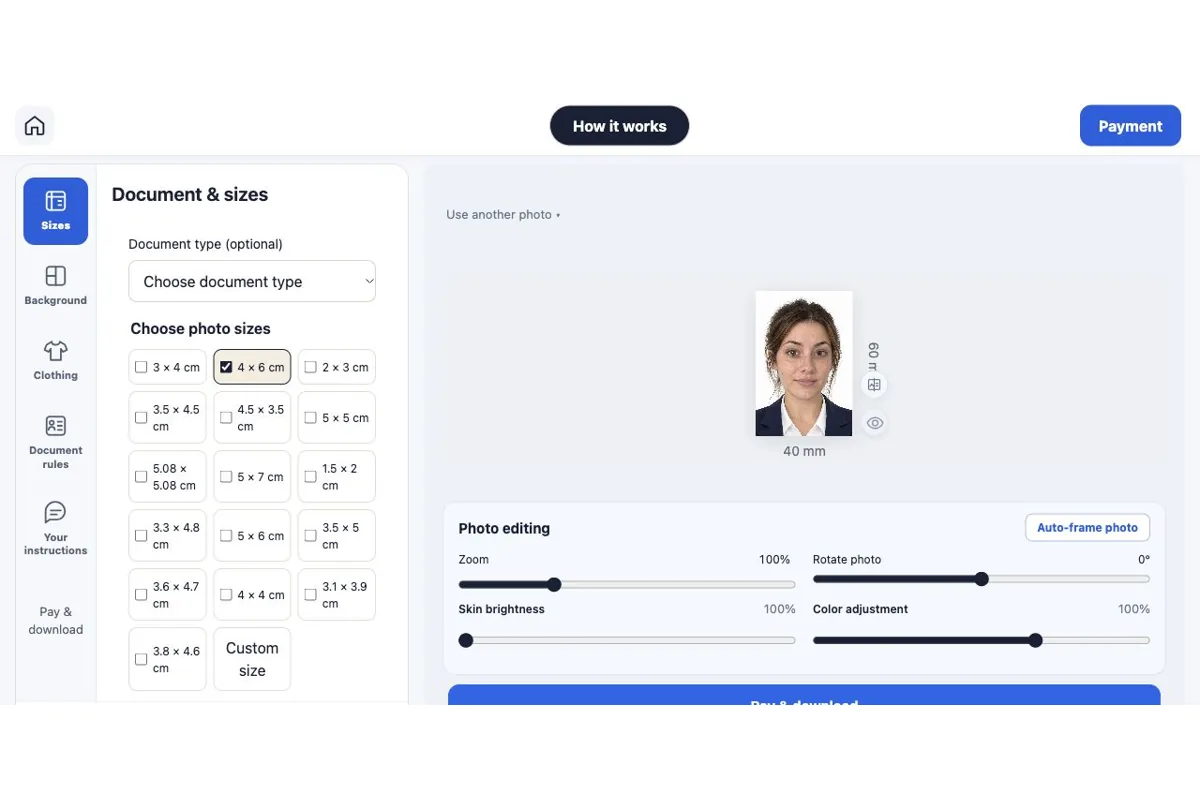Click the Skin brightness slider handle
This screenshot has height=800, width=1200.
point(466,640)
